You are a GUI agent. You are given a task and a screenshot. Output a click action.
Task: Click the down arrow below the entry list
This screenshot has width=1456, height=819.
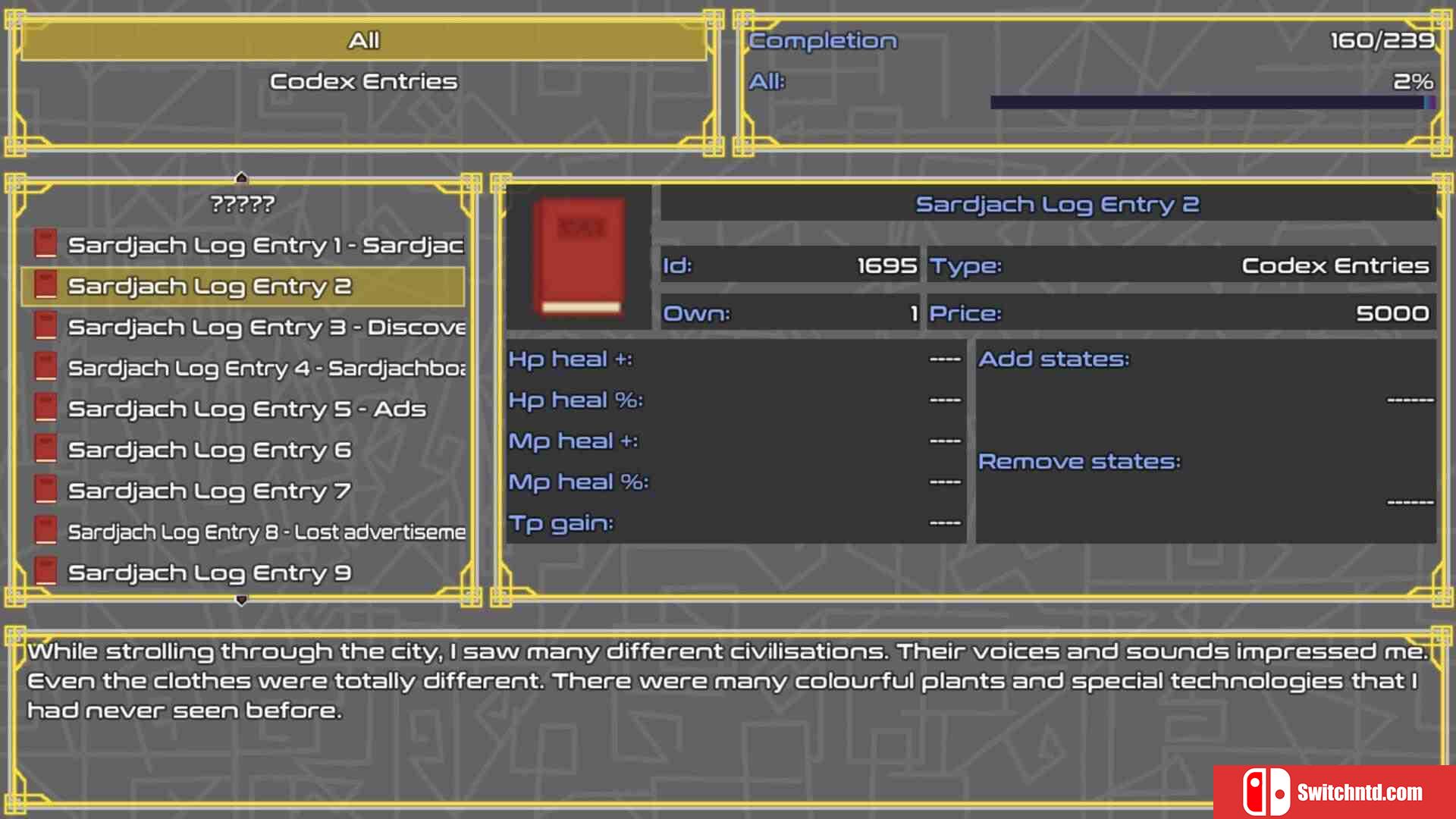(241, 600)
